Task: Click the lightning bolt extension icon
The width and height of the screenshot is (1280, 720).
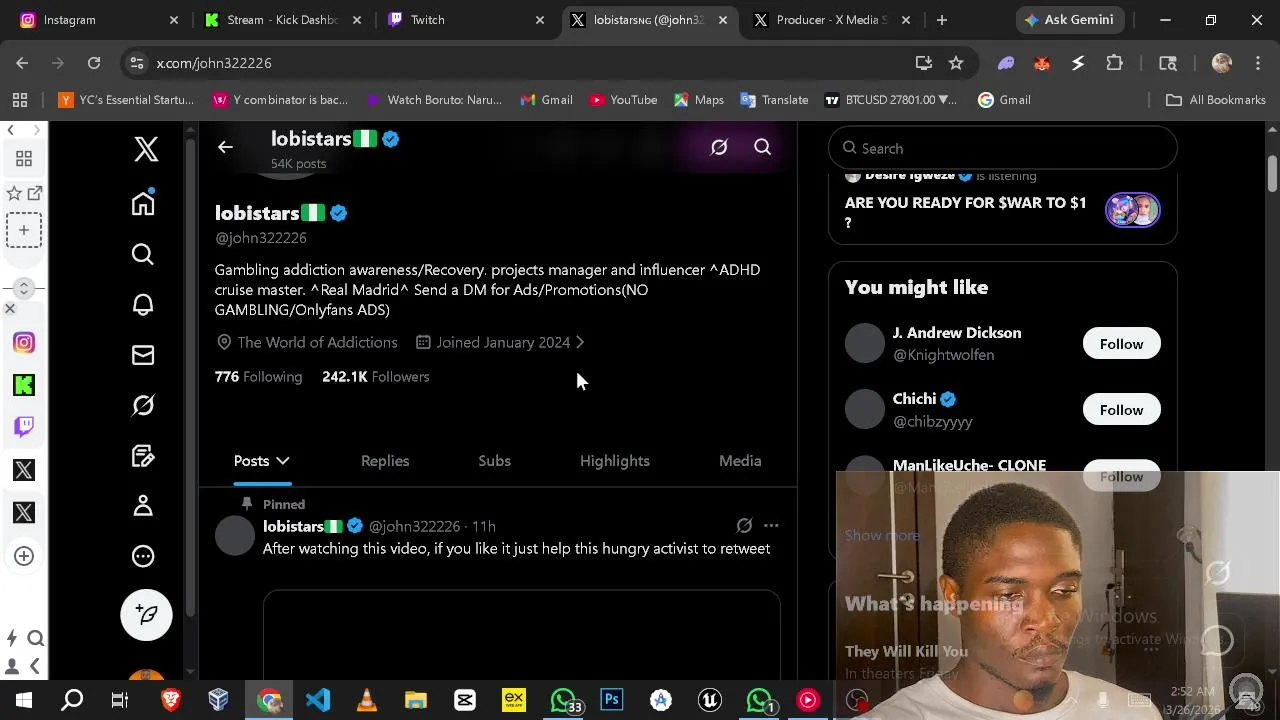Action: pyautogui.click(x=1078, y=63)
